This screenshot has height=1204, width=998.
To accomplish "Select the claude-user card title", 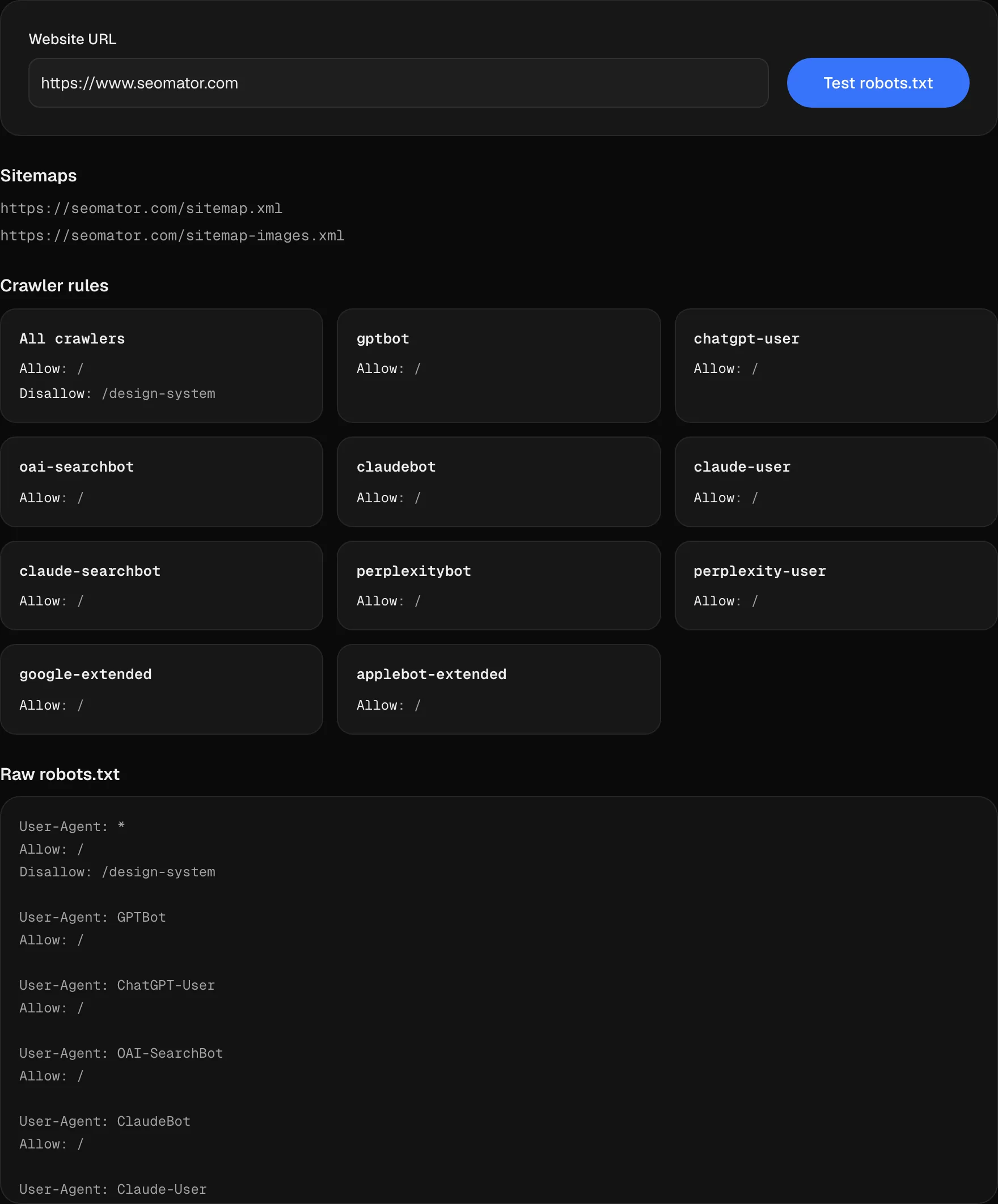I will pyautogui.click(x=742, y=467).
